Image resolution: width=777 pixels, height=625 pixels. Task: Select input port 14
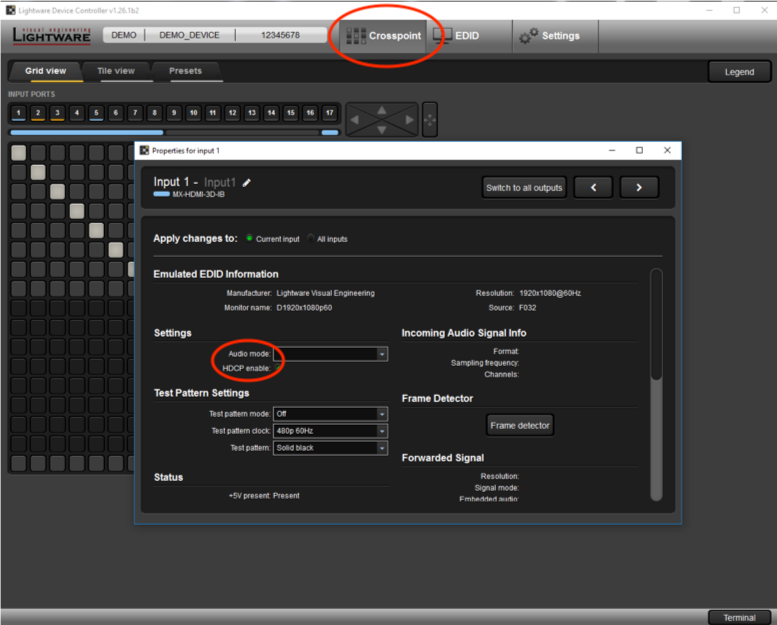(x=271, y=113)
